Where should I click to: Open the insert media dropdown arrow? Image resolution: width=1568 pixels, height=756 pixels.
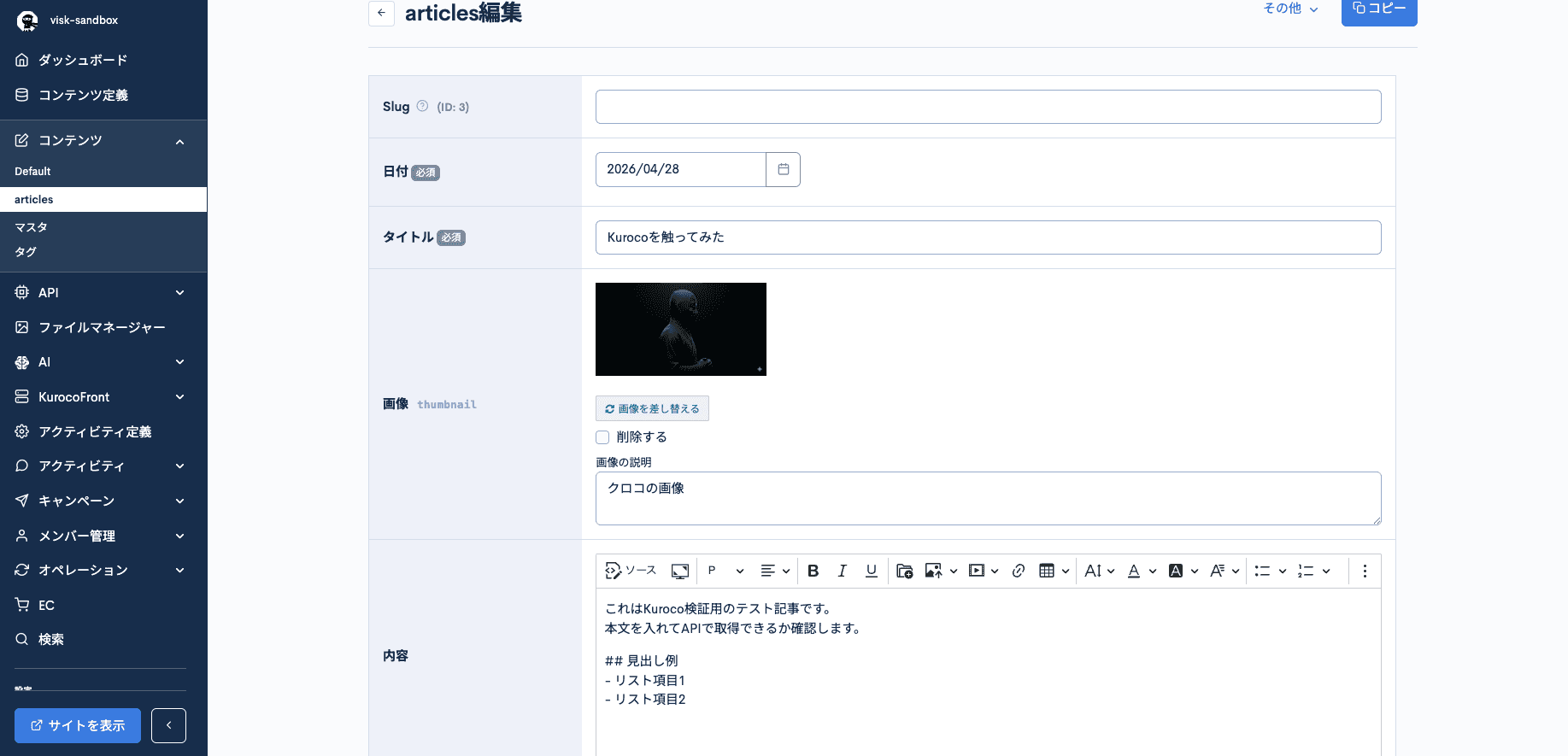(x=995, y=571)
